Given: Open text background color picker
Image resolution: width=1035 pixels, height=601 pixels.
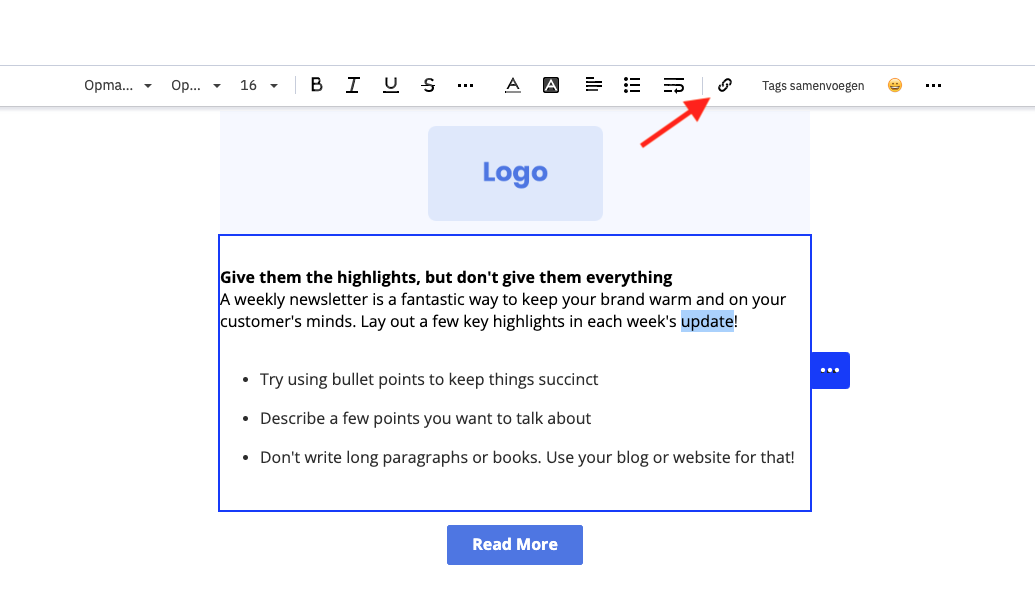Looking at the screenshot, I should pyautogui.click(x=551, y=85).
